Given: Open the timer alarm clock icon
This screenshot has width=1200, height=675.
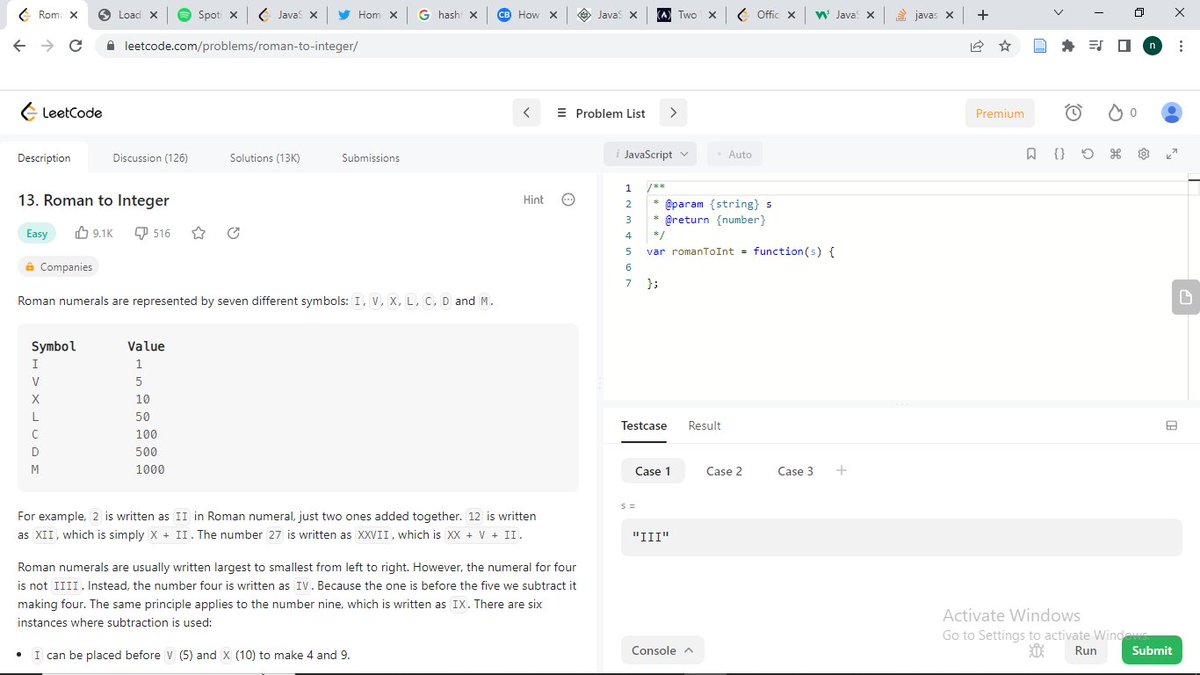Looking at the screenshot, I should [1073, 113].
